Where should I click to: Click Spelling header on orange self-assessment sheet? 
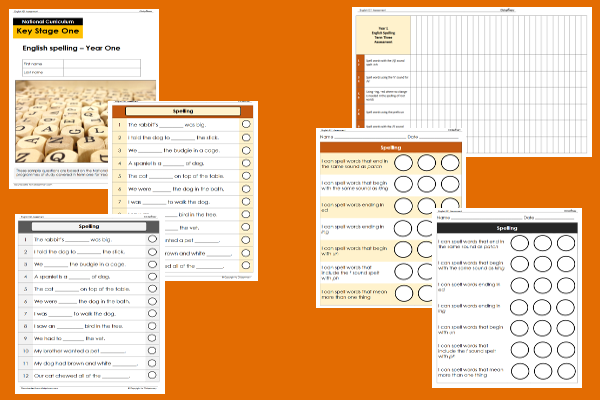coord(391,147)
